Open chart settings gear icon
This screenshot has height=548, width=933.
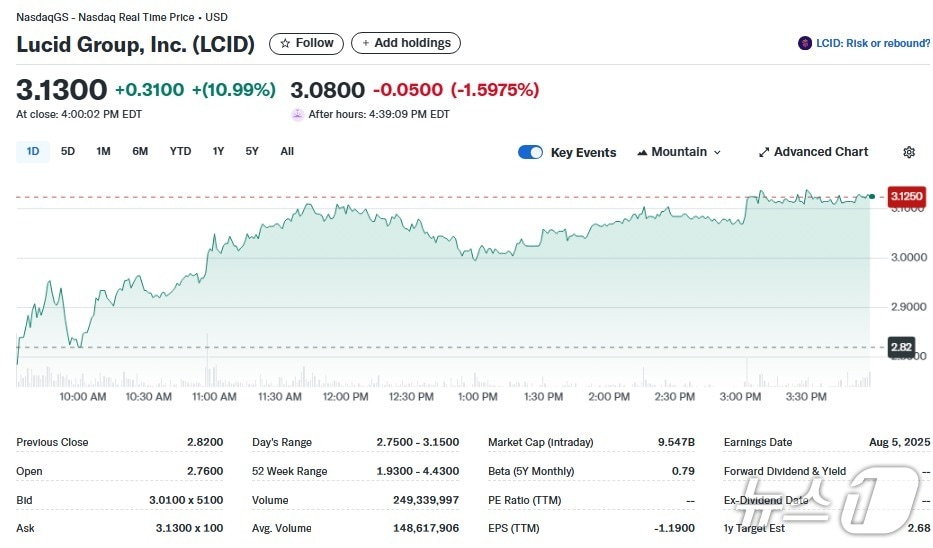[908, 152]
